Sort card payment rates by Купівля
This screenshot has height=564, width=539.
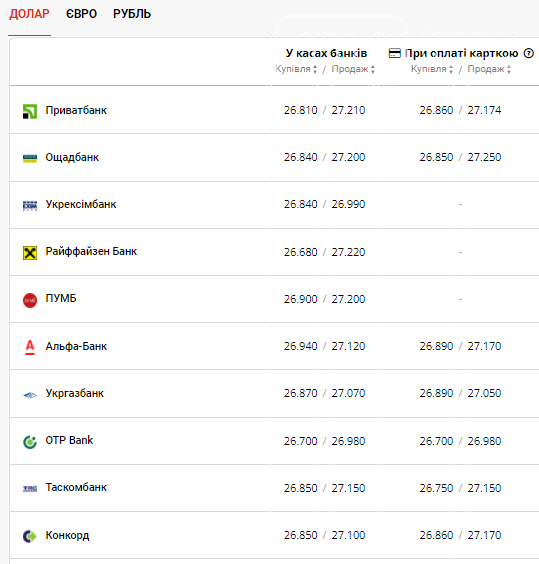click(x=431, y=69)
